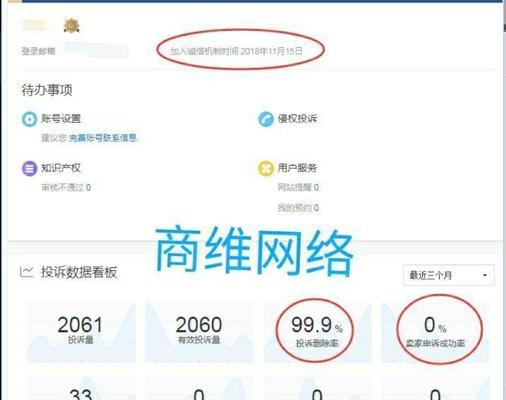Open 用户服务 heading
This screenshot has height=400, width=506.
coord(297,168)
